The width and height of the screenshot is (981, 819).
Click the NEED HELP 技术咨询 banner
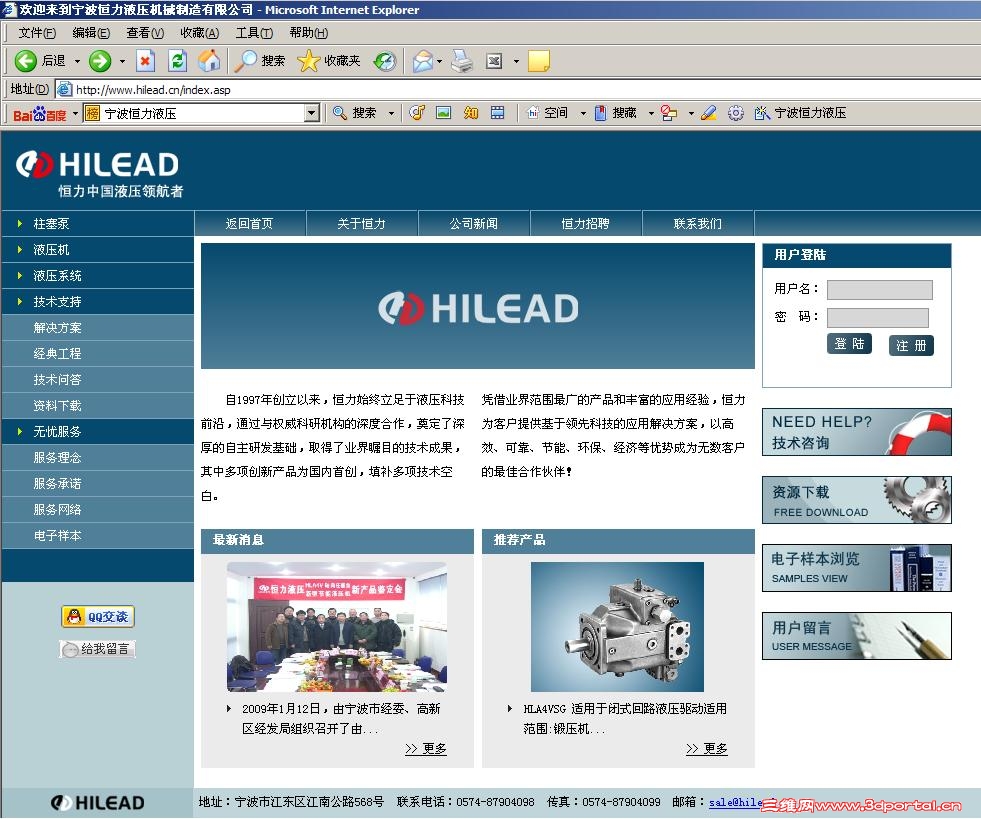856,432
